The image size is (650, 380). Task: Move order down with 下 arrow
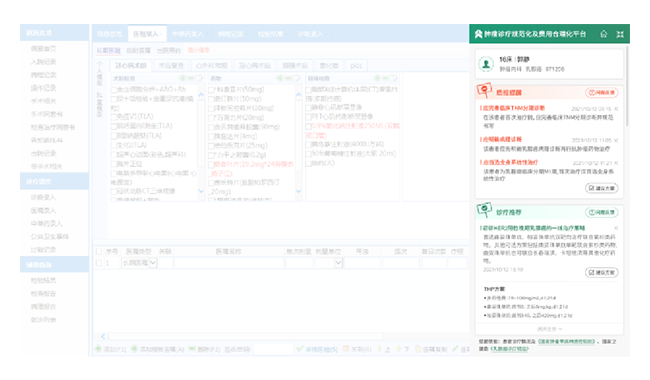pyautogui.click(x=403, y=349)
